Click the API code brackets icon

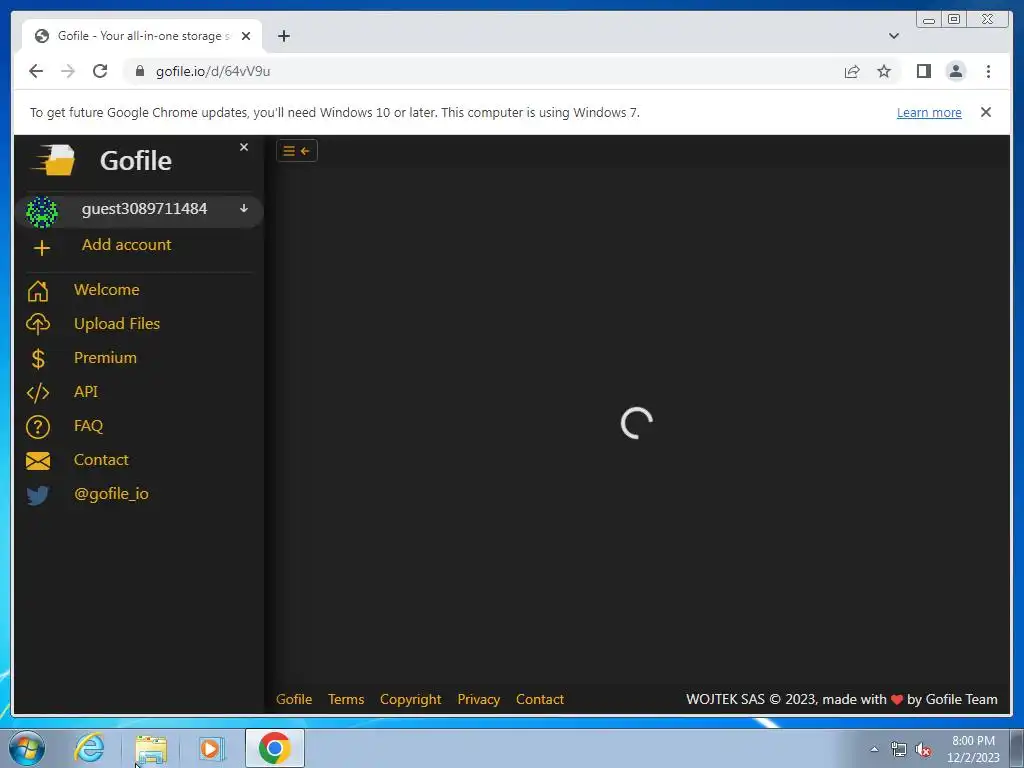click(38, 392)
